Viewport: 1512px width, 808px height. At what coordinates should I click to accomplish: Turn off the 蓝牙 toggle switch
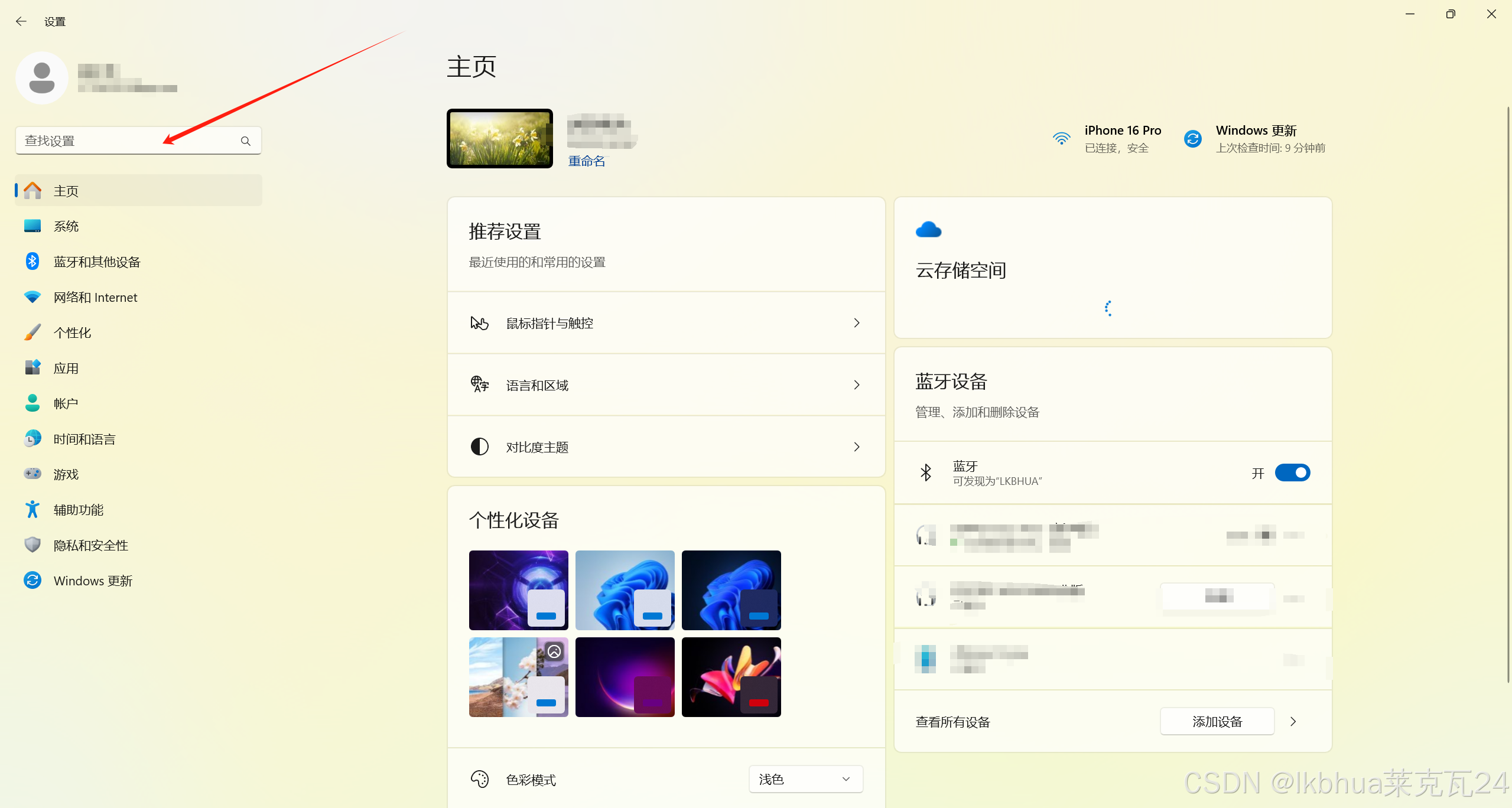tap(1292, 473)
